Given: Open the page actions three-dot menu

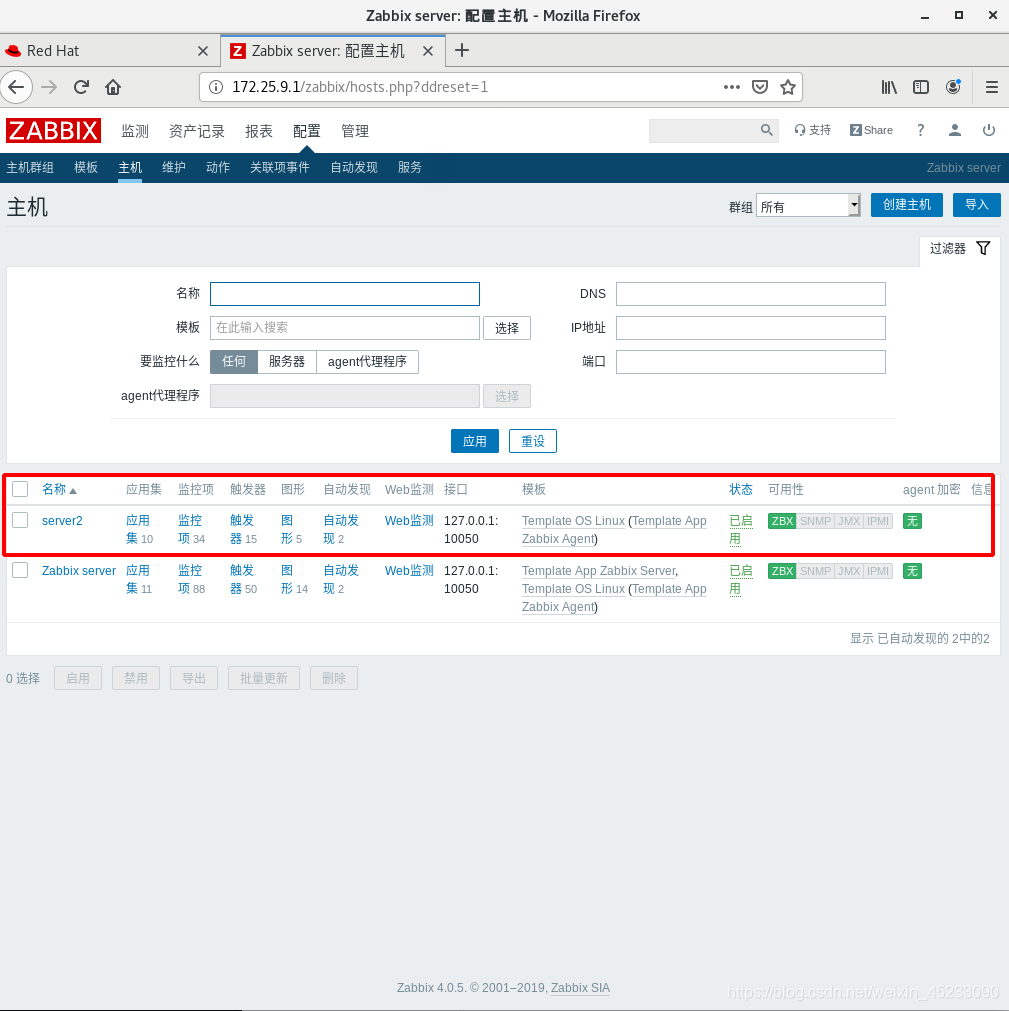Looking at the screenshot, I should pos(732,87).
